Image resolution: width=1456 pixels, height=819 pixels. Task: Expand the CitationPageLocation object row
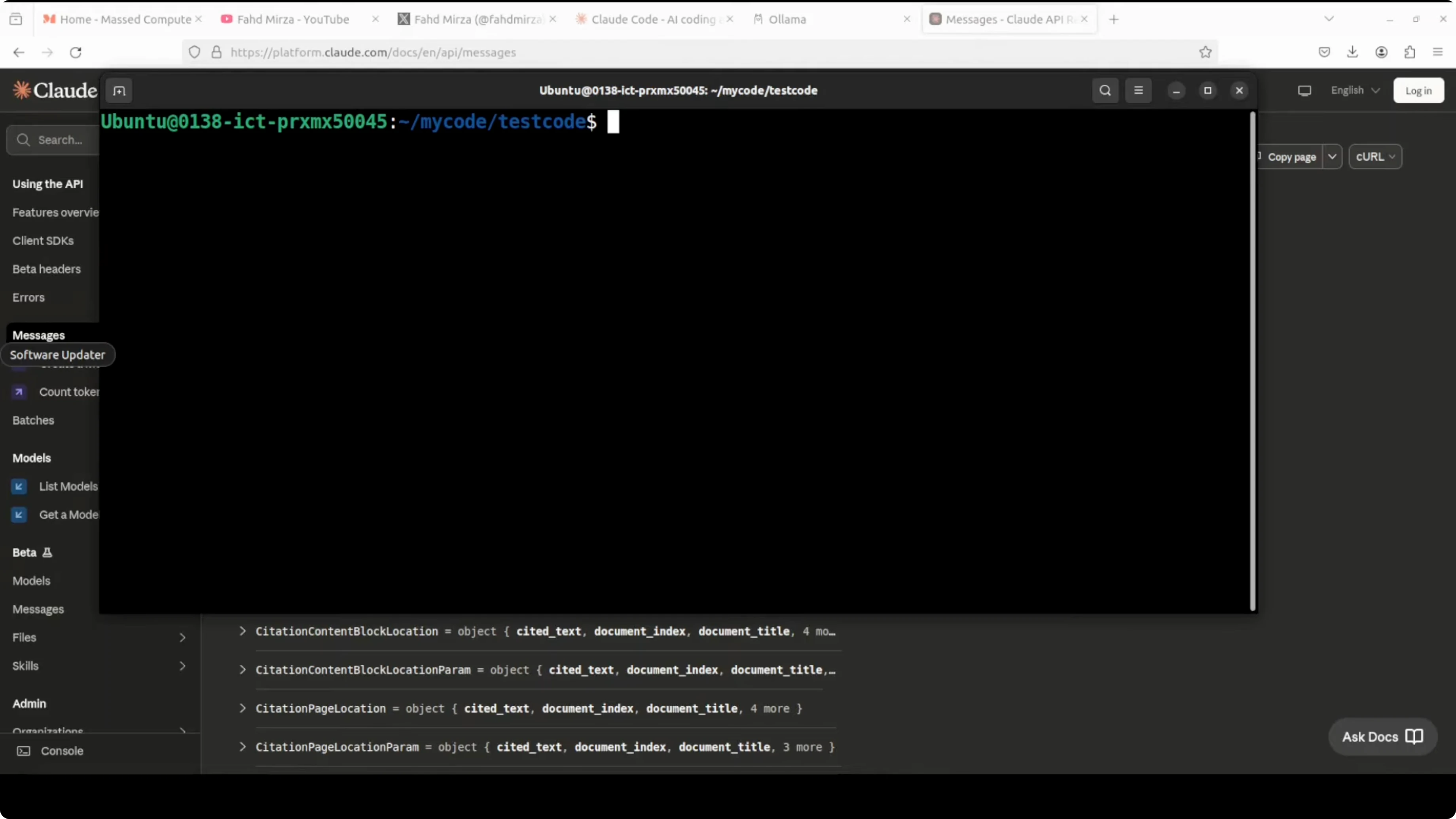pyautogui.click(x=243, y=708)
